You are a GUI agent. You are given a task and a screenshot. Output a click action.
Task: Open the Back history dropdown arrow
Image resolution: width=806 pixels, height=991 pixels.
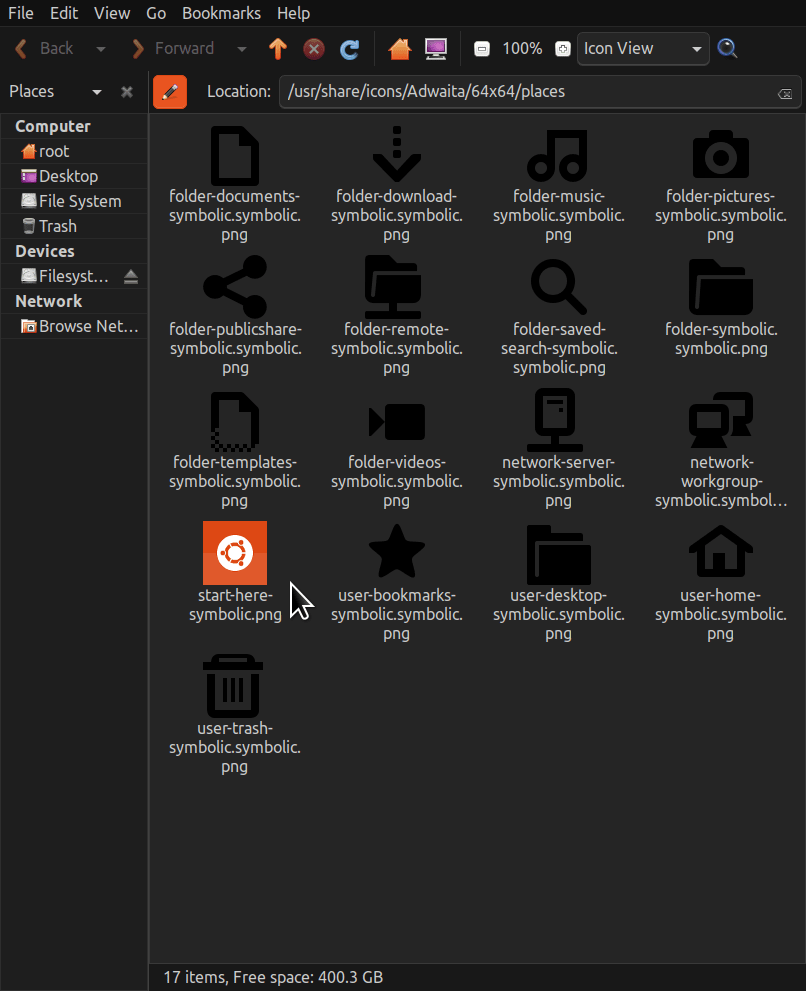tap(101, 49)
